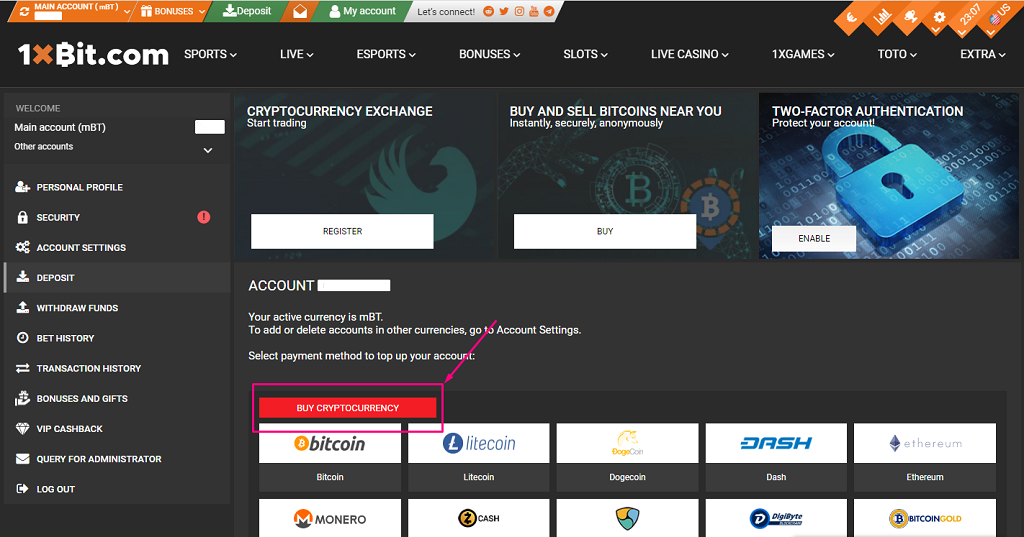The width and height of the screenshot is (1024, 537).
Task: Open the Slots menu
Action: (x=585, y=54)
